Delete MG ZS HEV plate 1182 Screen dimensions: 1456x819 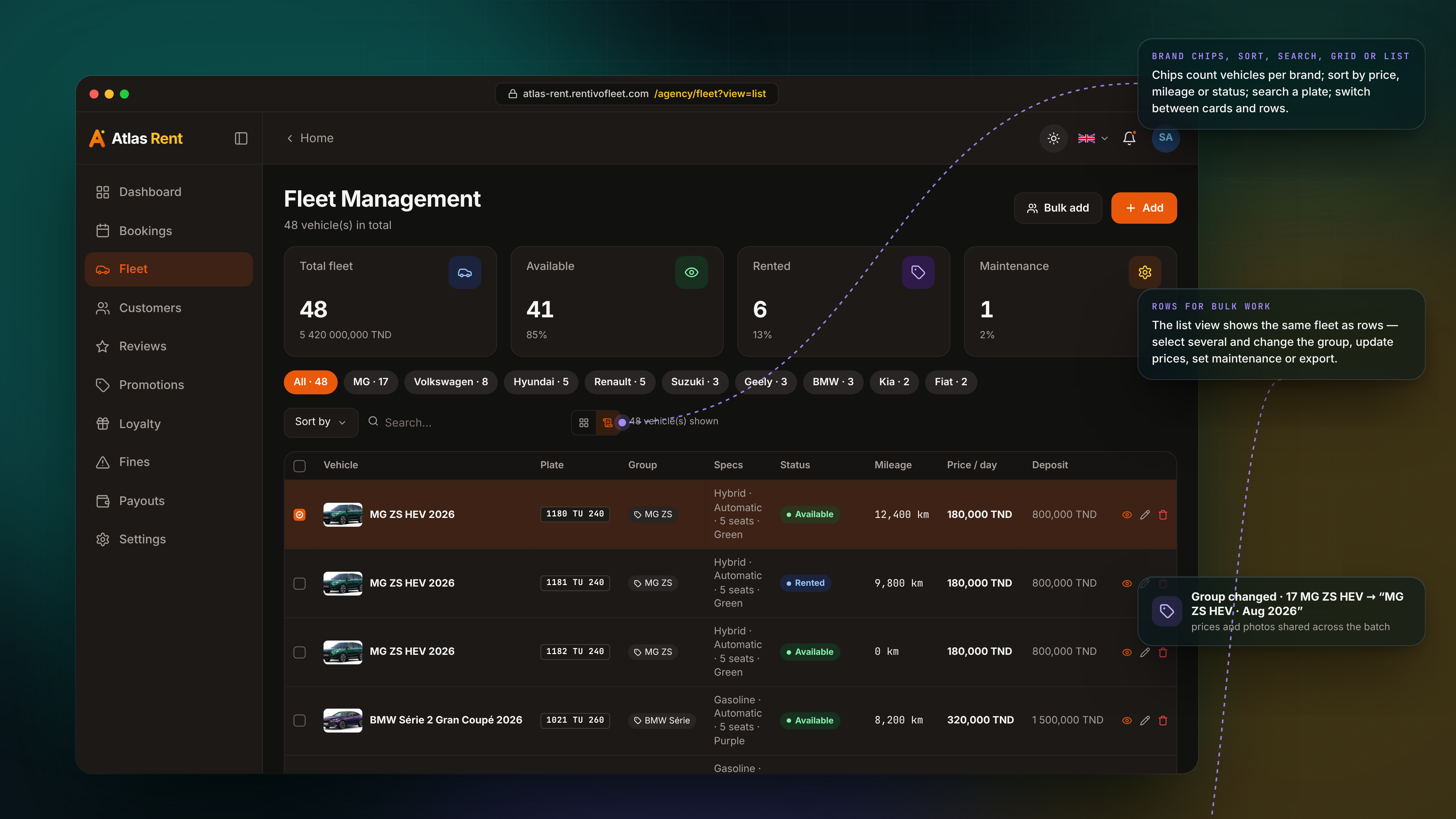click(x=1163, y=652)
